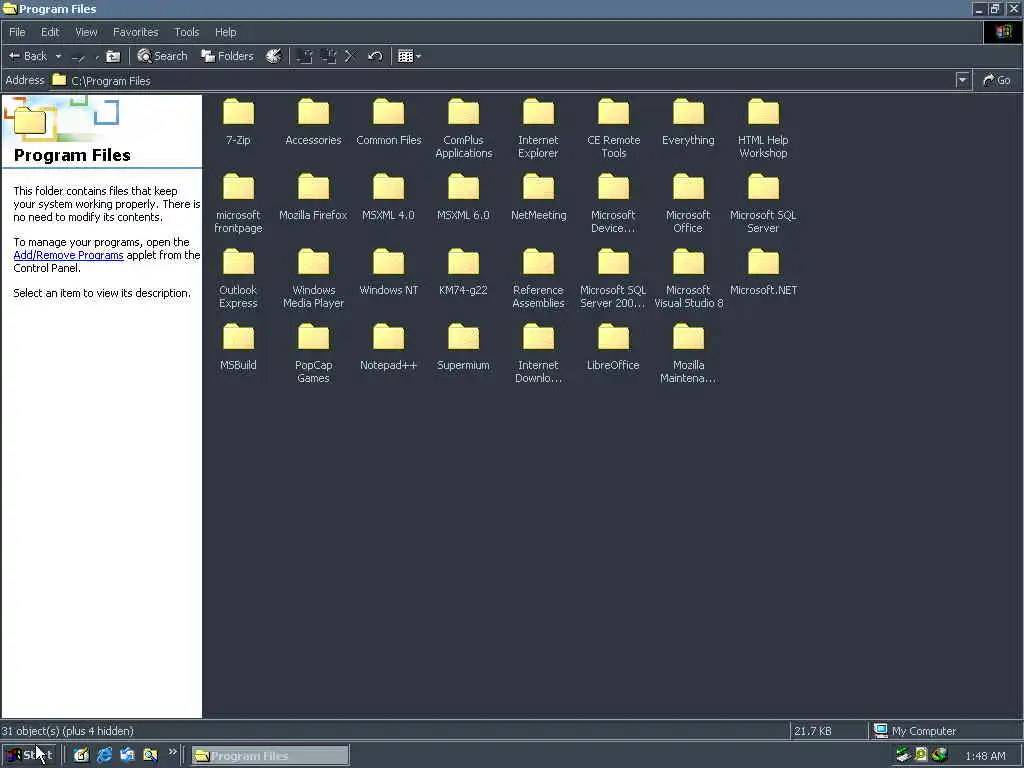Image resolution: width=1024 pixels, height=768 pixels.
Task: Open the Back button history dropdown arrow
Action: (58, 56)
